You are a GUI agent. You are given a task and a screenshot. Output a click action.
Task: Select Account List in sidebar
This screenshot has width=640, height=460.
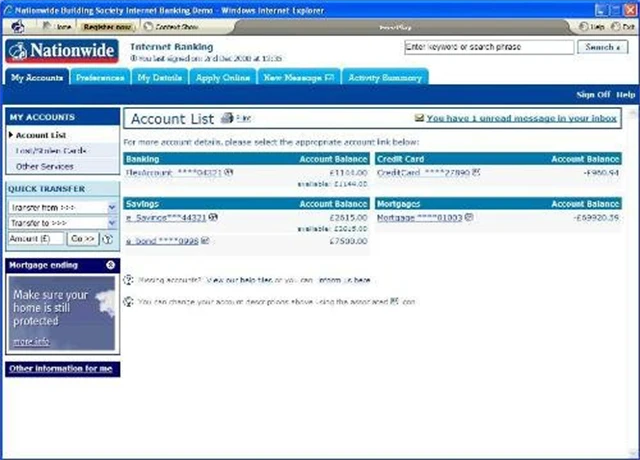pos(41,135)
